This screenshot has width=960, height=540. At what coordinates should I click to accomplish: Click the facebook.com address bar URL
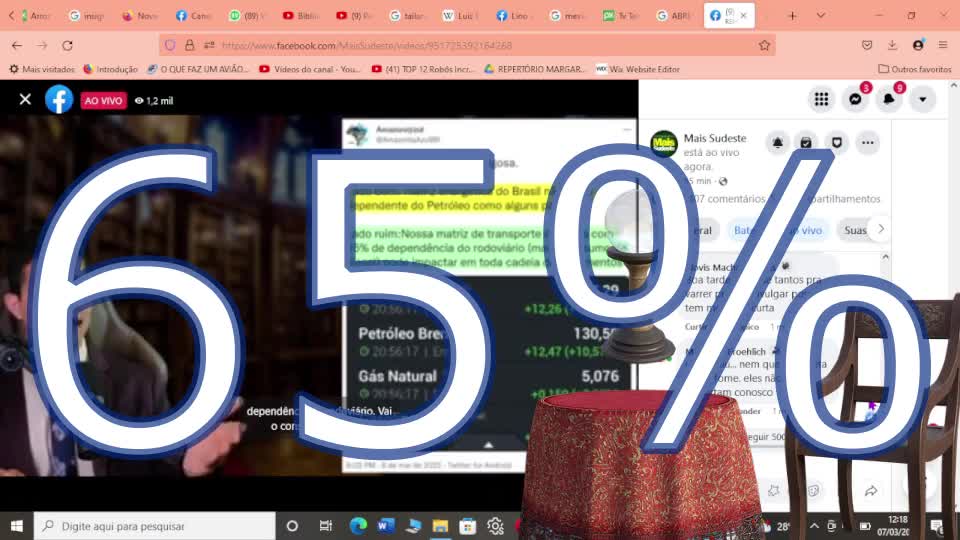coord(367,45)
